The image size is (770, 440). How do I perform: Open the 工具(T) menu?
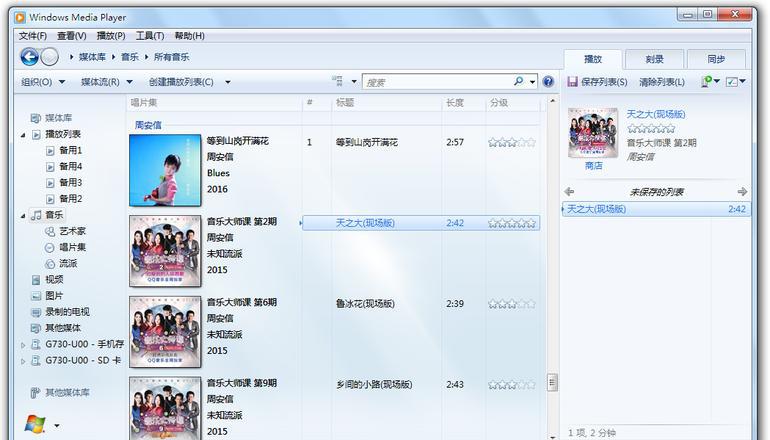tap(150, 36)
